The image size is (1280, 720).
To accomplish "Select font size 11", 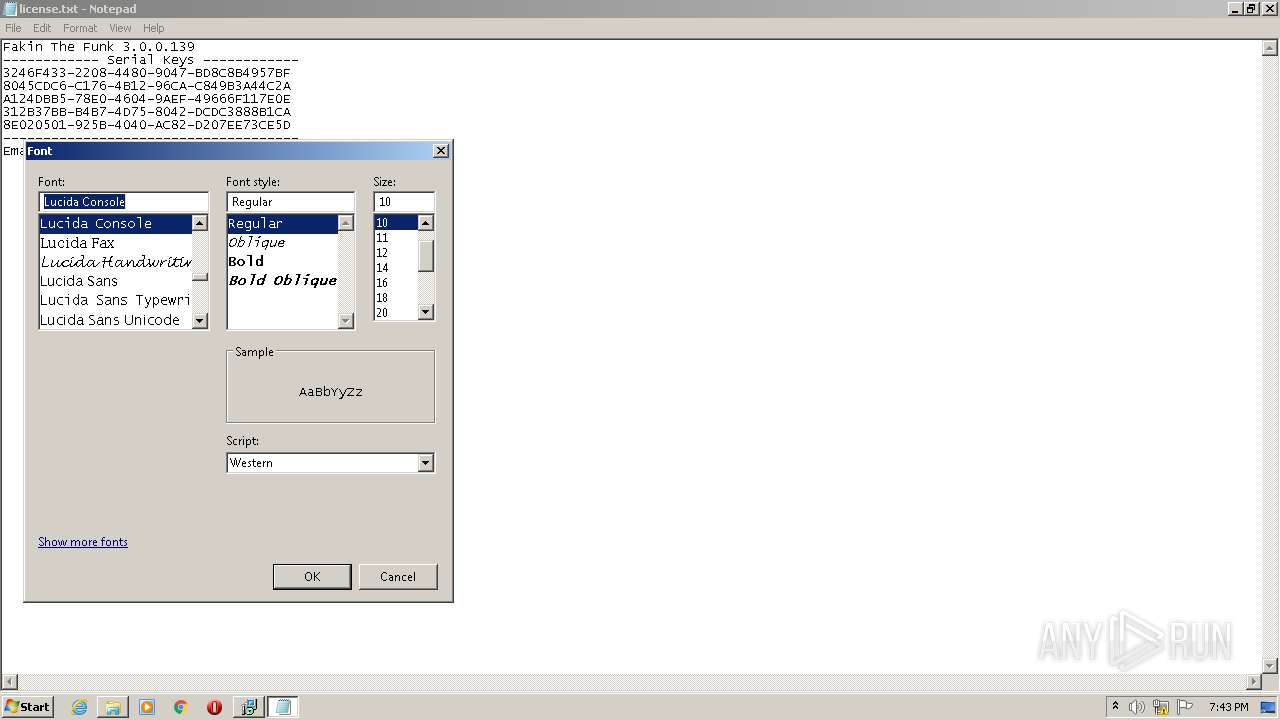I will coord(395,238).
